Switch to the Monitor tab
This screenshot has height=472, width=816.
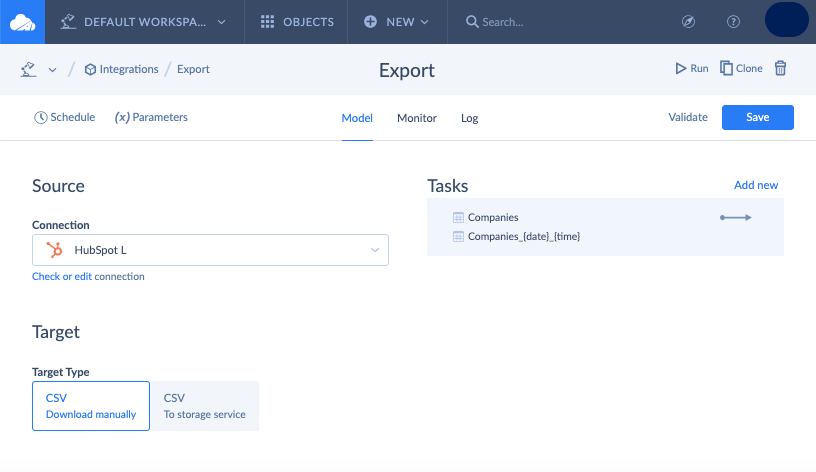point(417,118)
